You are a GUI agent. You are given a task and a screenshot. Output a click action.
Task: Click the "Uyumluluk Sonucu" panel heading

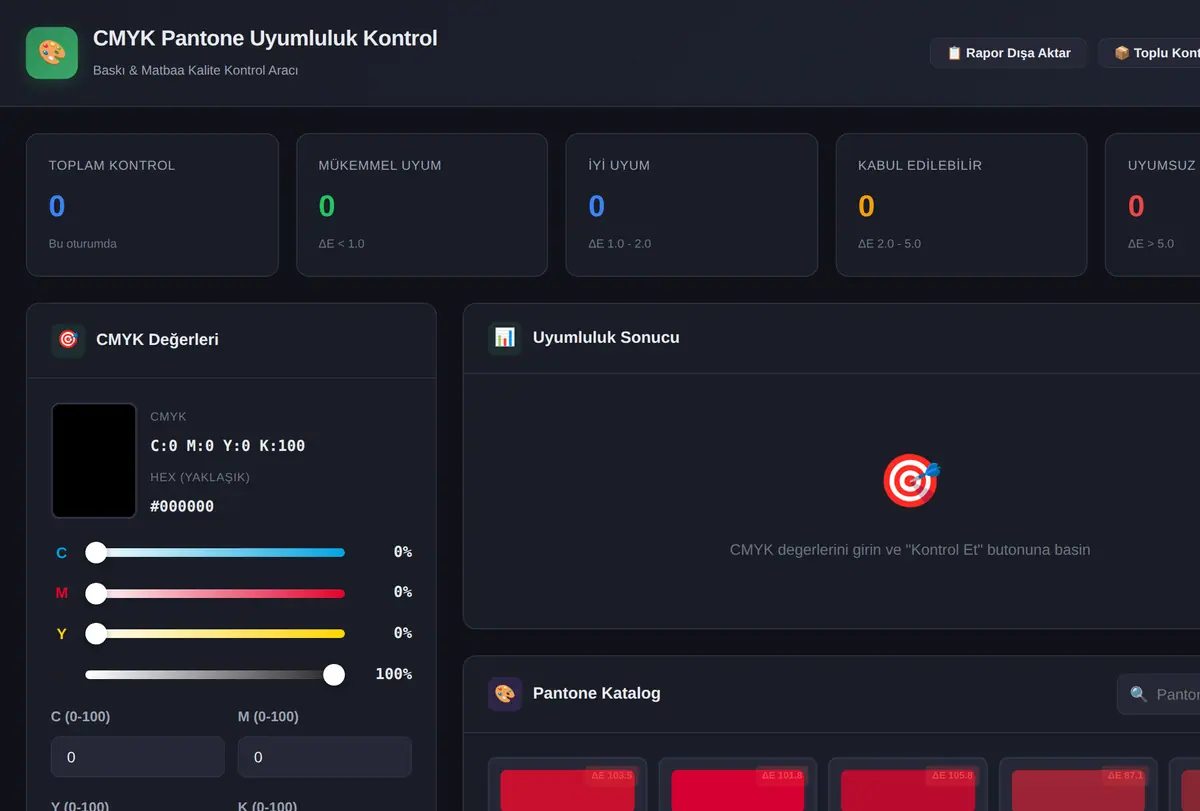606,338
